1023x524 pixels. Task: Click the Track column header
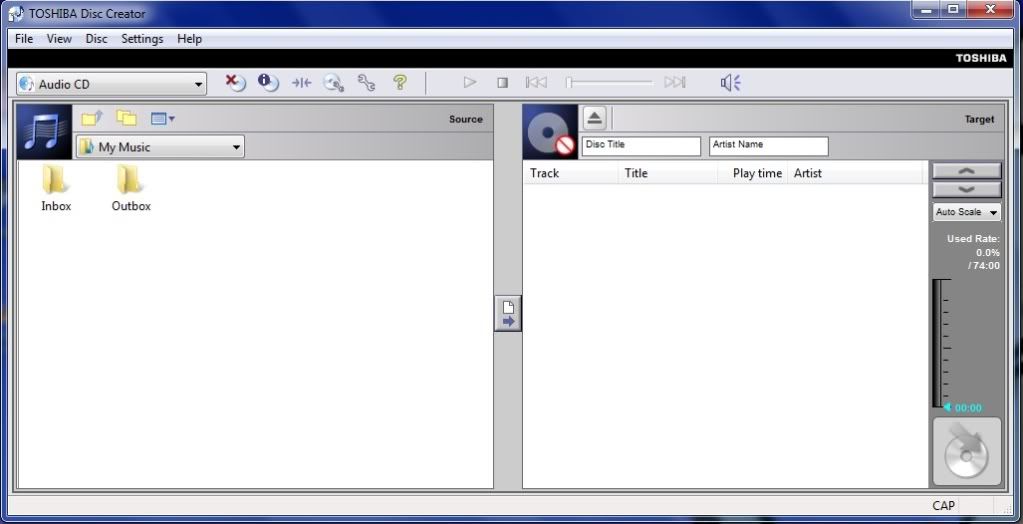[571, 173]
